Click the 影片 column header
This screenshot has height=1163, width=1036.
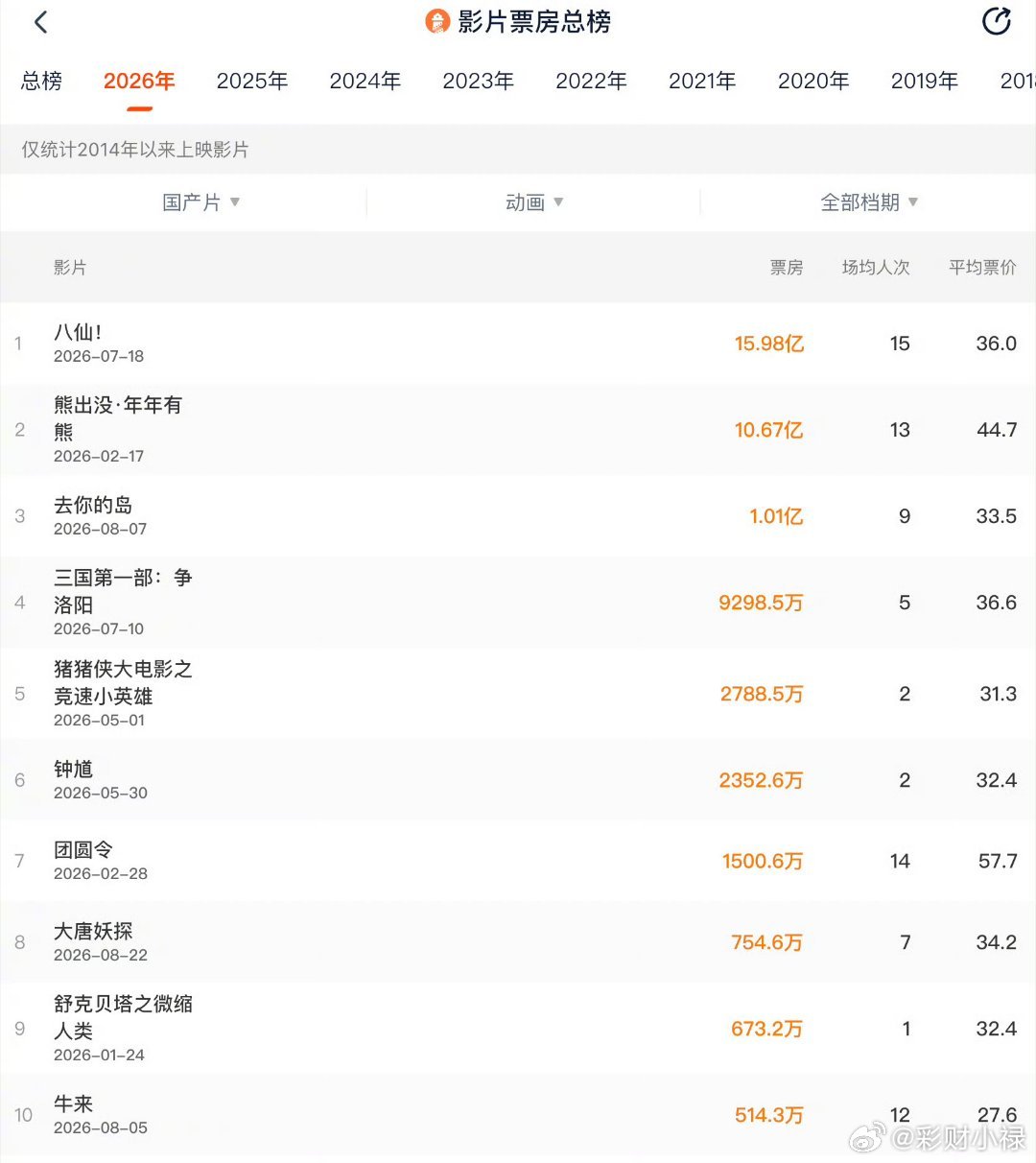tap(70, 268)
